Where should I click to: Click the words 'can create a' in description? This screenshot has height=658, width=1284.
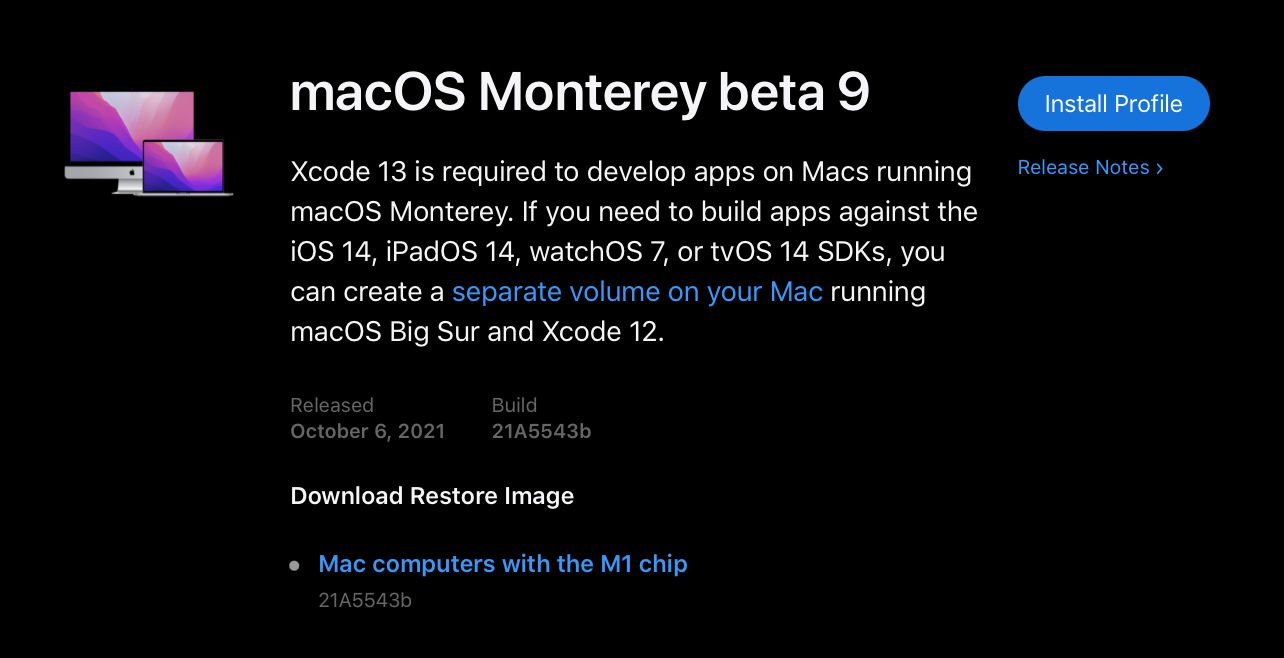[x=367, y=292]
